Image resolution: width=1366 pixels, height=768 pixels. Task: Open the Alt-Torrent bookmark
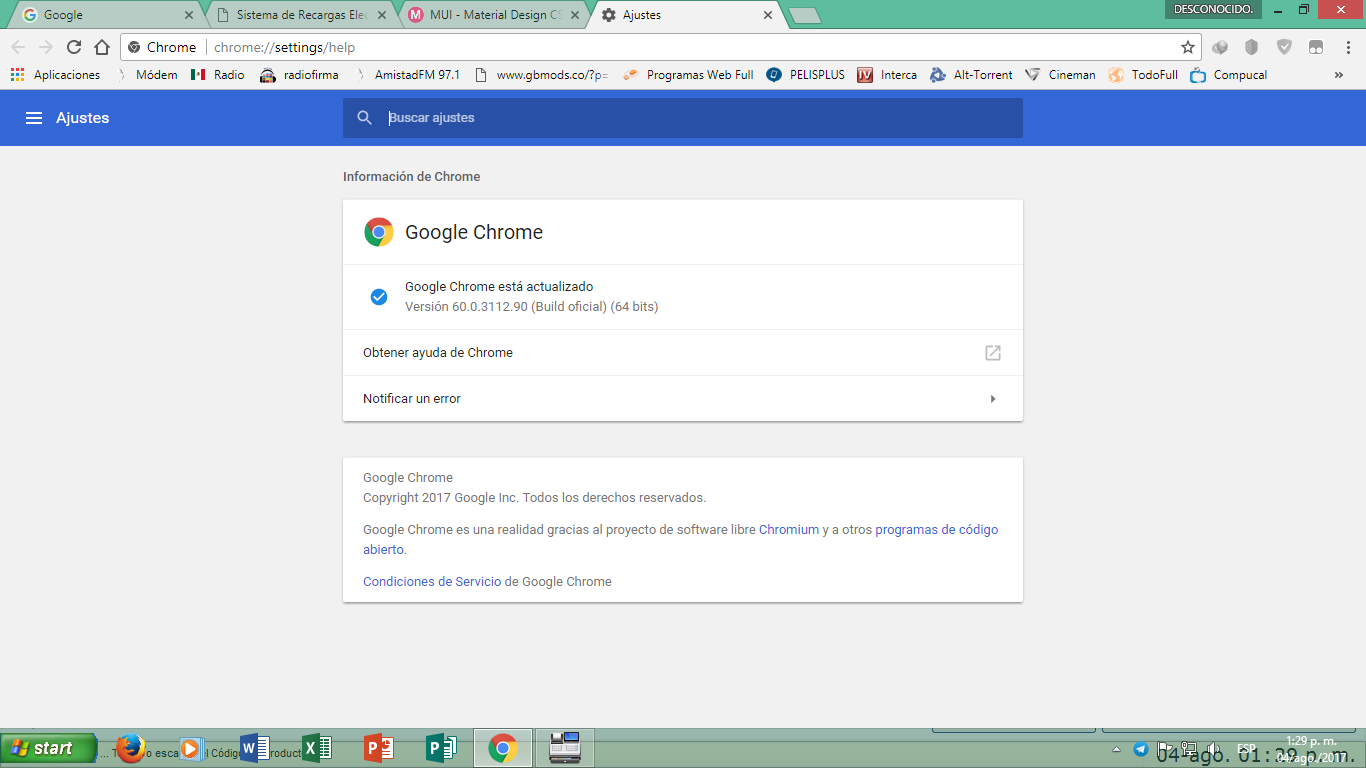pos(971,75)
